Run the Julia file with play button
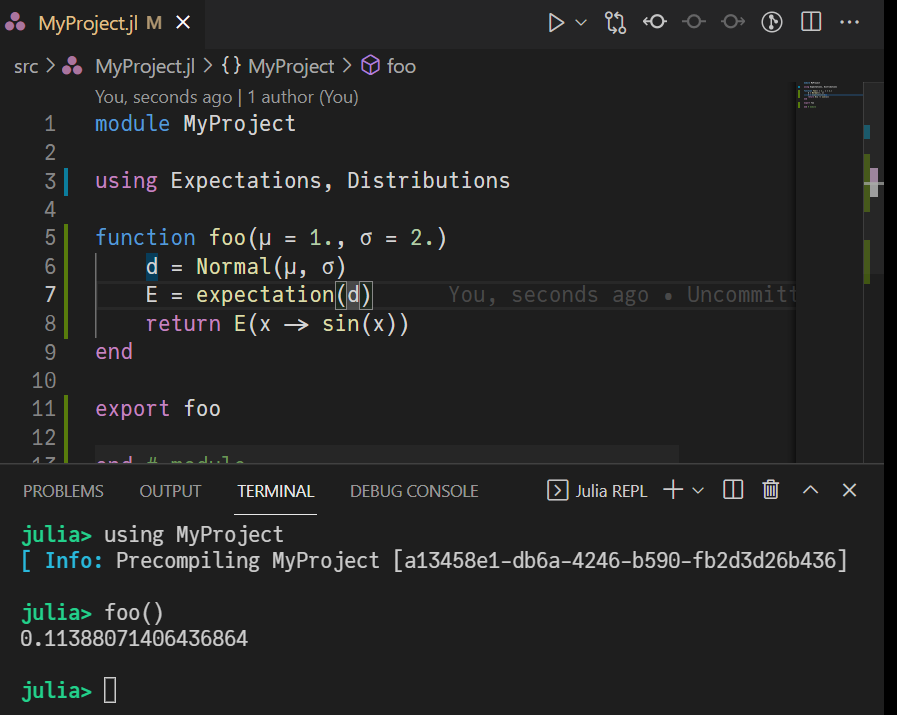Viewport: 897px width, 715px height. click(x=557, y=22)
